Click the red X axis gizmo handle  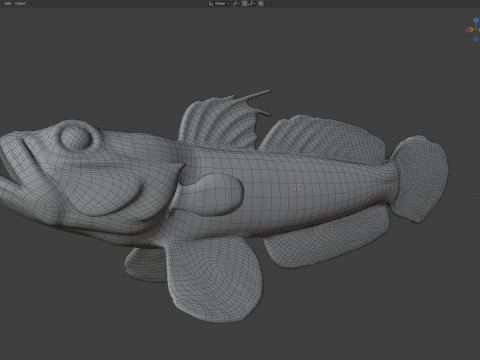pos(468,30)
